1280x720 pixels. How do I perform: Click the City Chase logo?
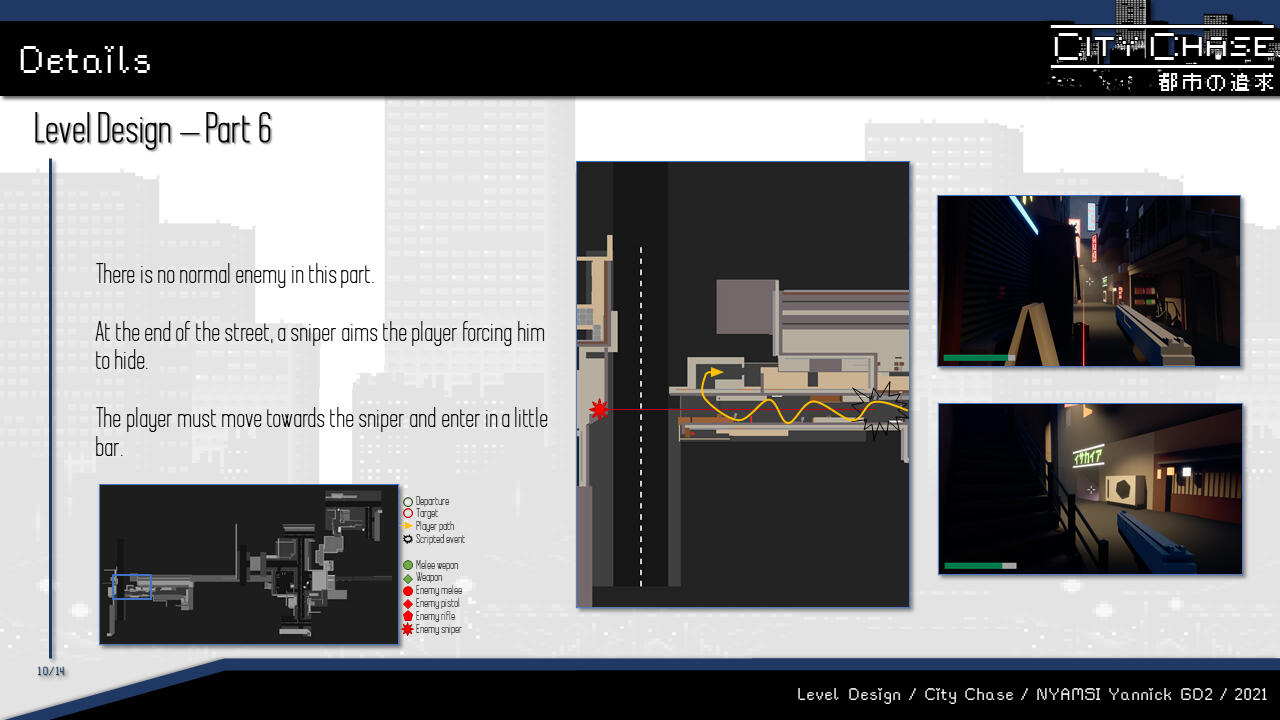point(1163,58)
